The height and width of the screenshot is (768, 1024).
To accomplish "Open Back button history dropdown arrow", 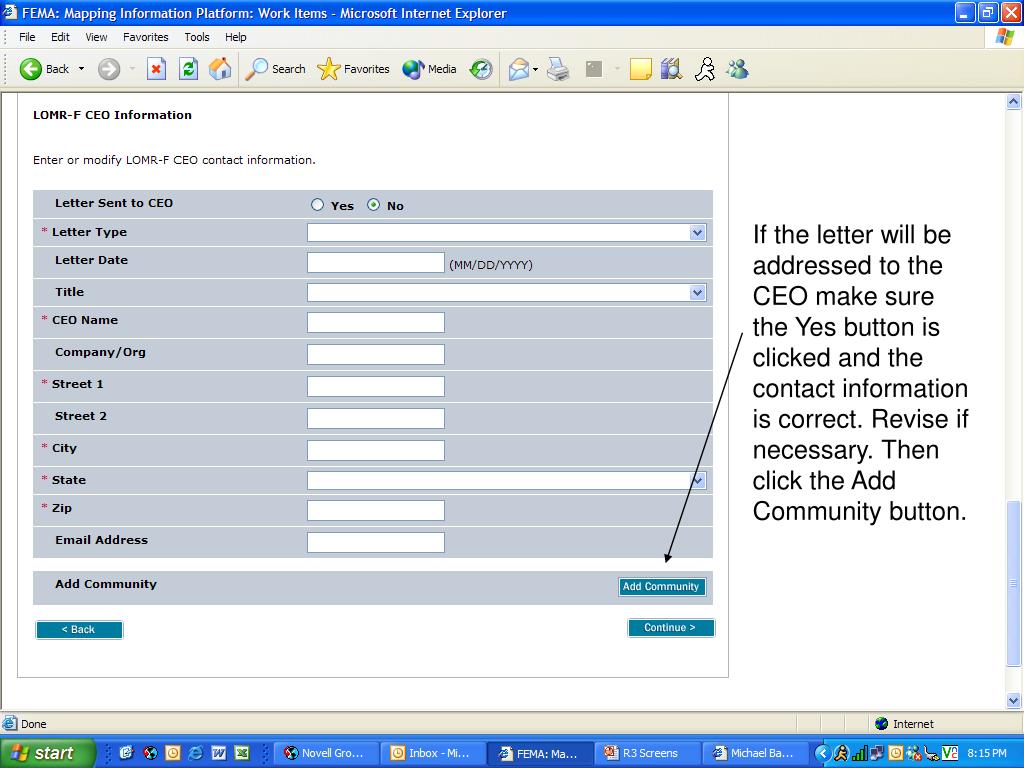I will tap(82, 69).
